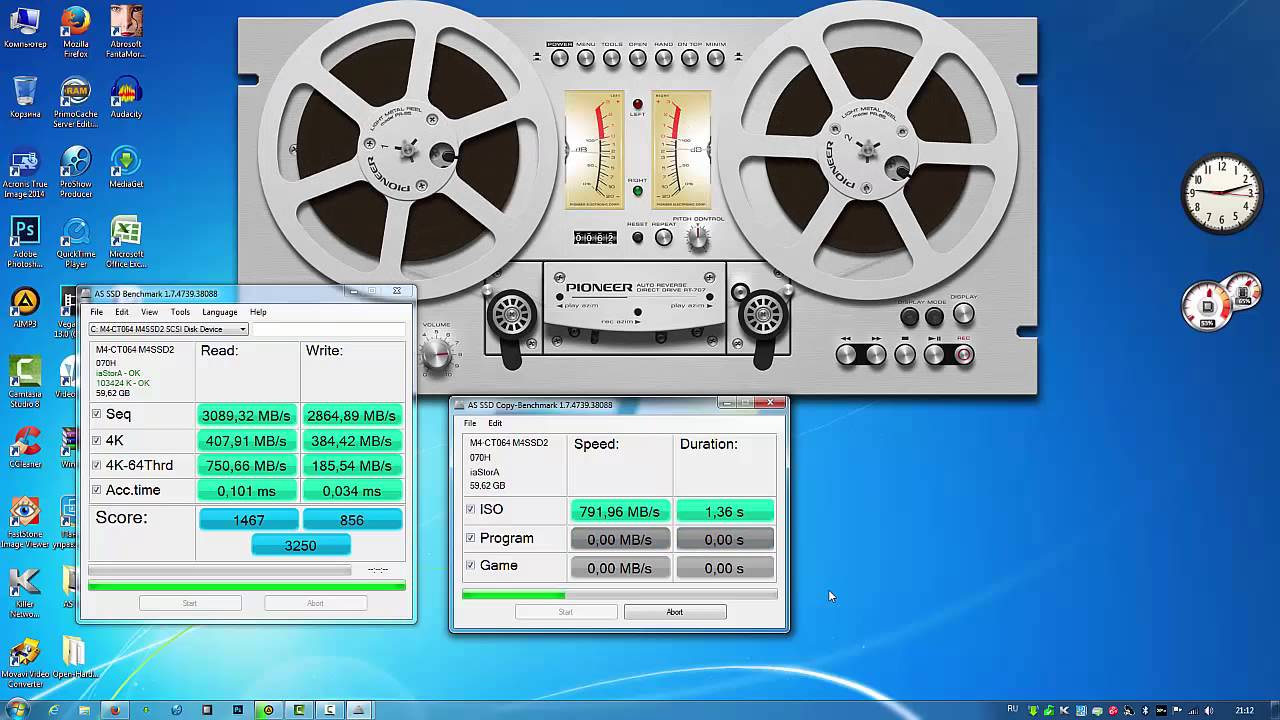The height and width of the screenshot is (720, 1280).
Task: Open Tools menu in AS SSD Benchmark
Action: (180, 312)
